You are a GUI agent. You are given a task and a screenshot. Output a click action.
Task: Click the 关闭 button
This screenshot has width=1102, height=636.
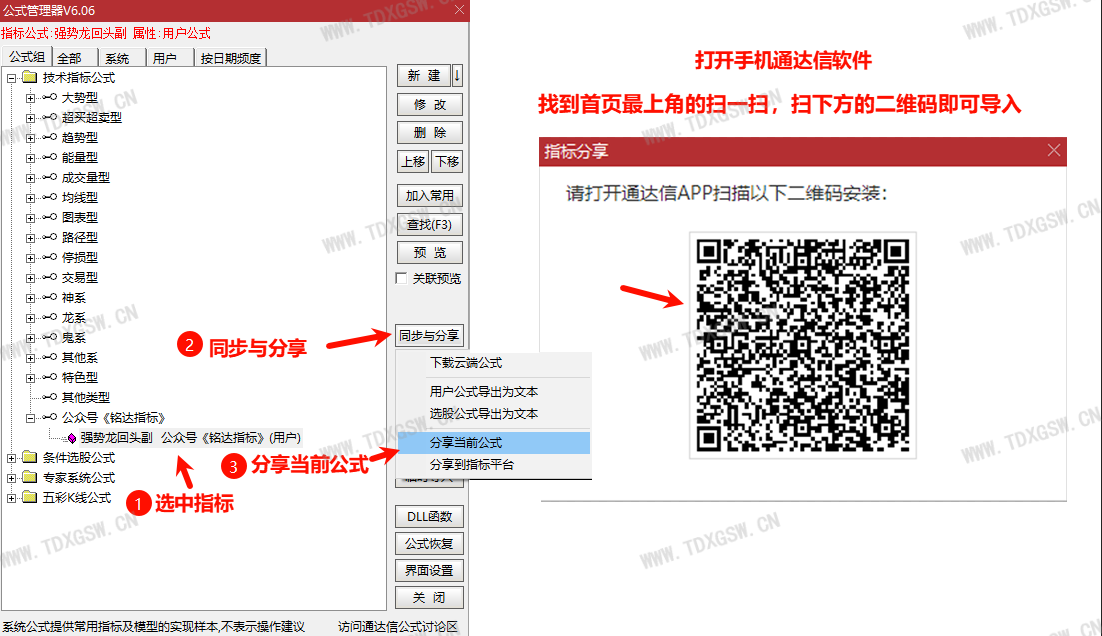(x=429, y=598)
